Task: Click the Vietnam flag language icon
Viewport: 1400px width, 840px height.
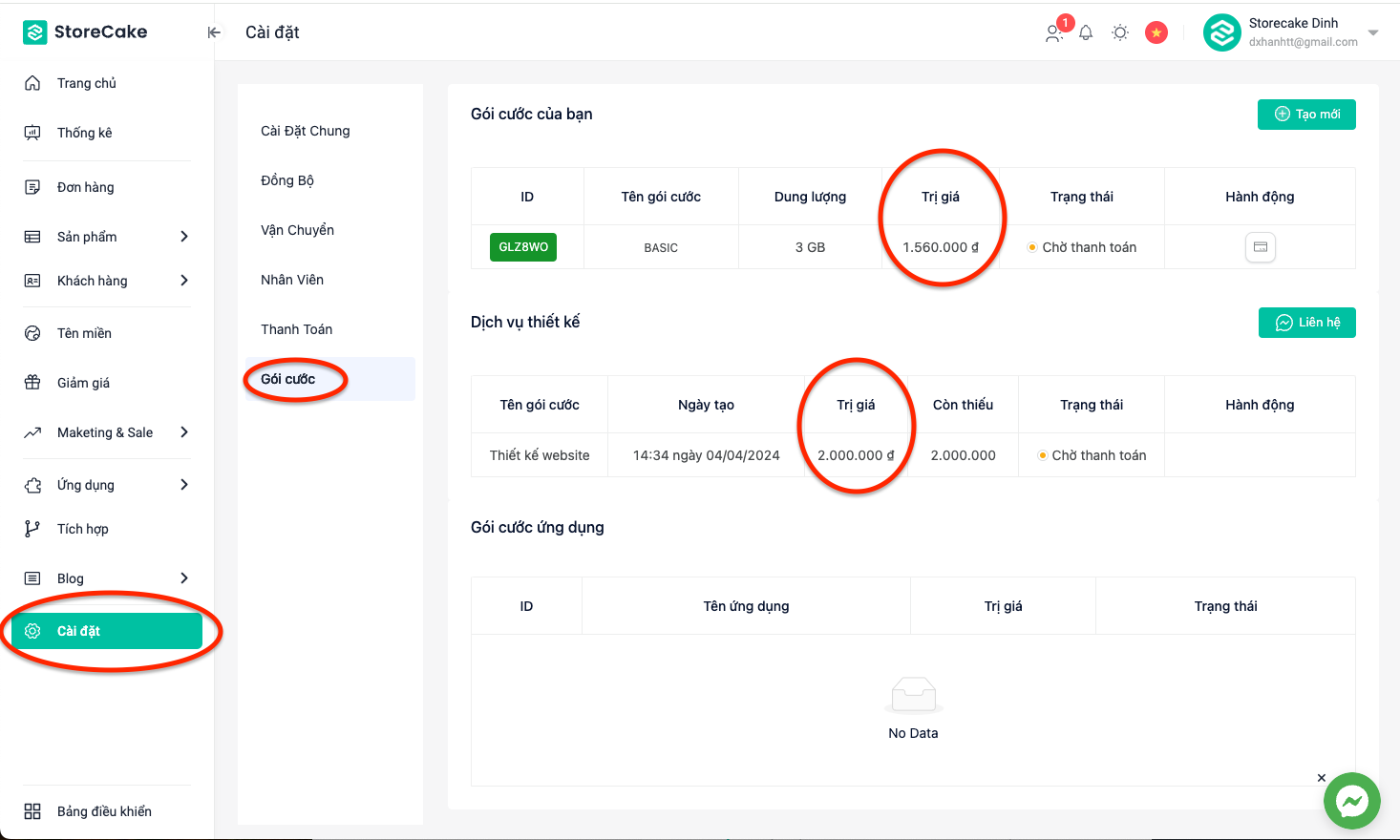Action: [x=1156, y=32]
